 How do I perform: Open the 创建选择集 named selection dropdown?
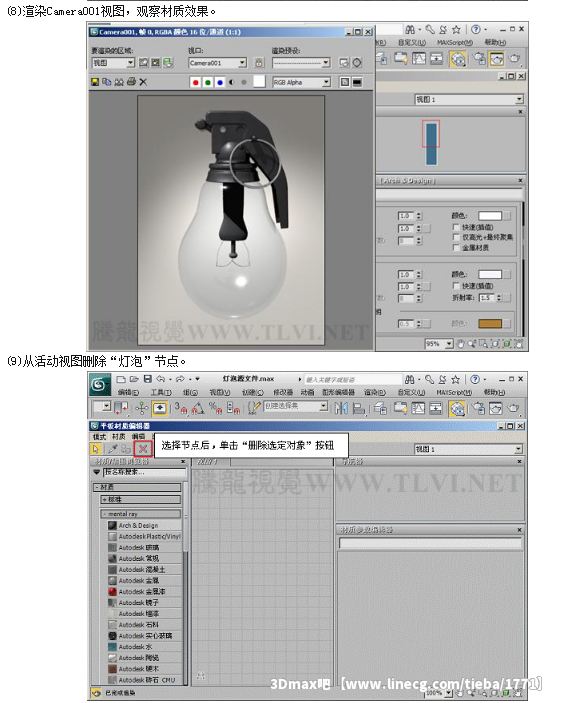295,406
